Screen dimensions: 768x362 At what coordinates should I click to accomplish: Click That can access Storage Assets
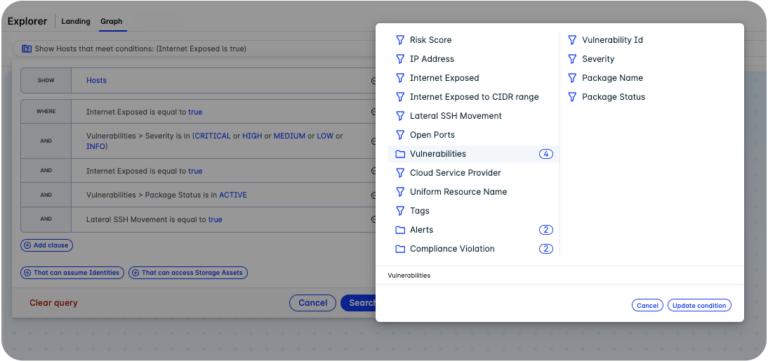click(188, 273)
